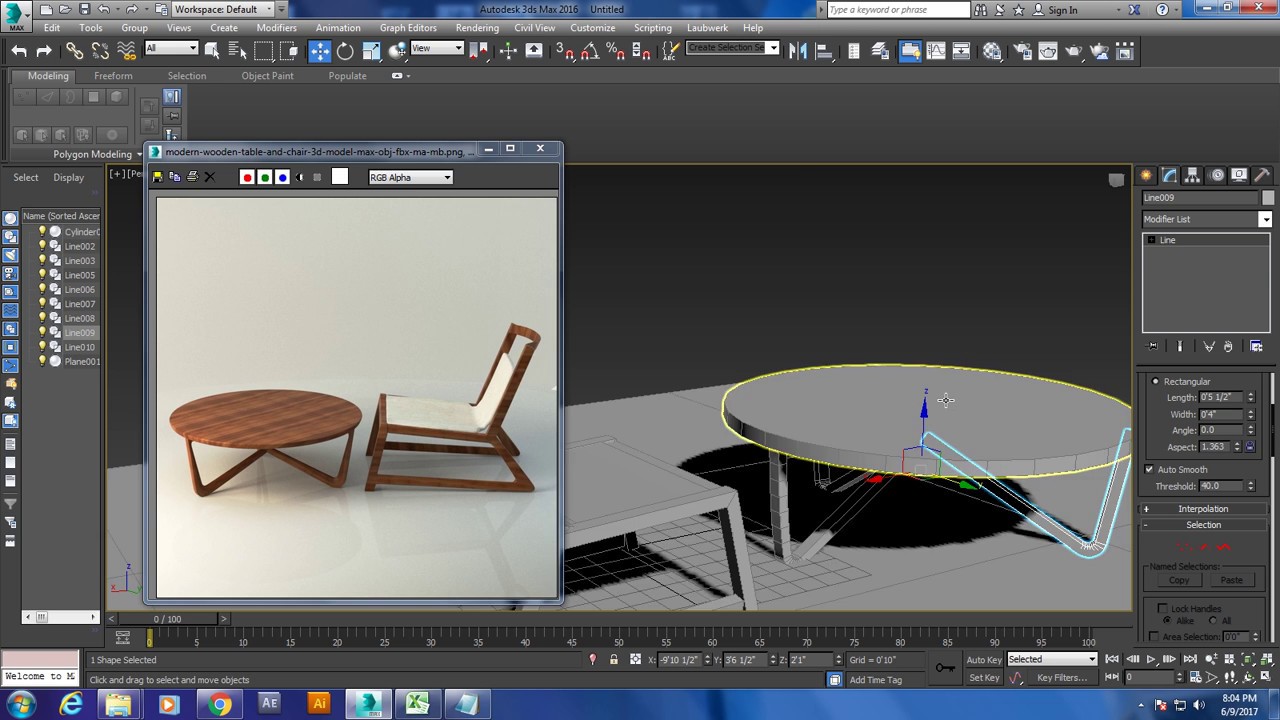Open the Modifier List dropdown

coord(1207,219)
